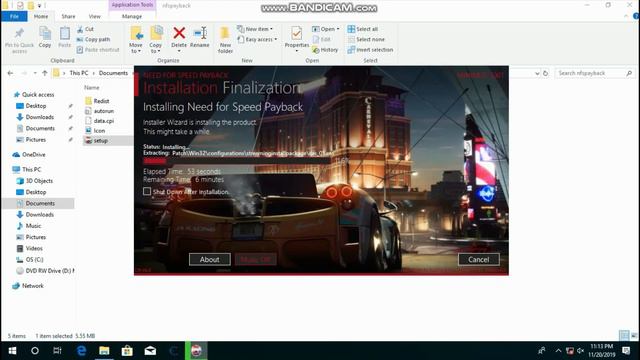Select This PC in navigation pane

[27, 169]
